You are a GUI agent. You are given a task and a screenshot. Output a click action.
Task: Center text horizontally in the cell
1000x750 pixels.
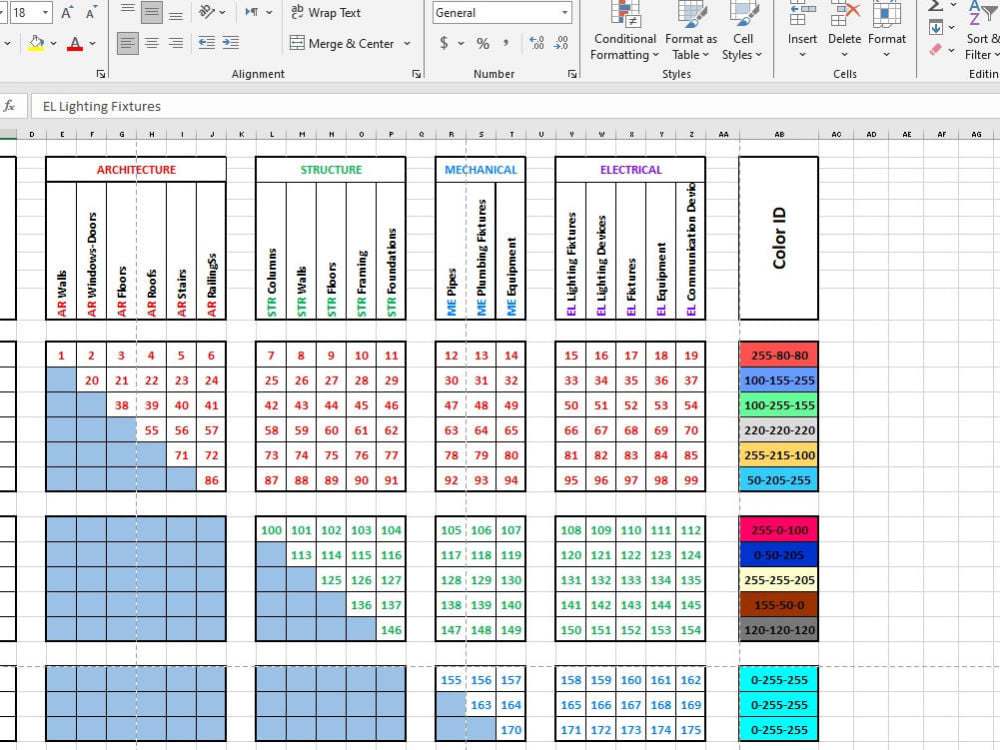pyautogui.click(x=151, y=43)
